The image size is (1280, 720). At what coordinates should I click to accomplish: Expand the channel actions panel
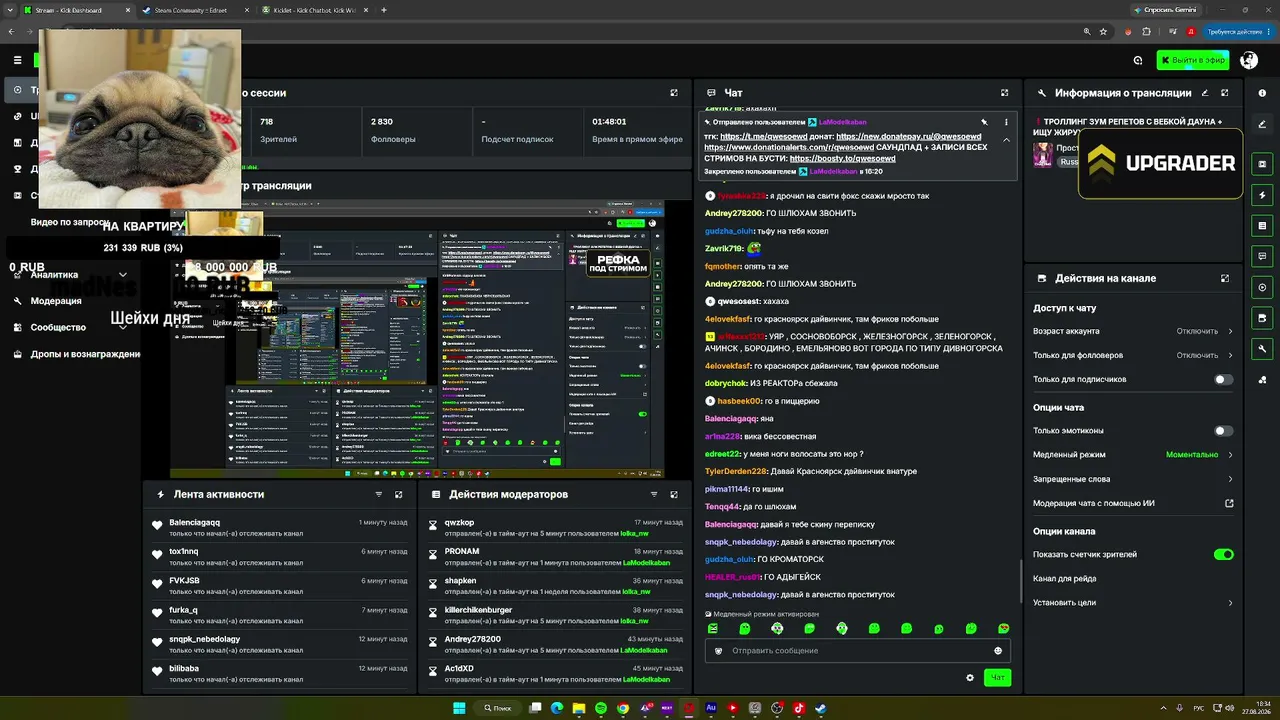[x=1225, y=278]
